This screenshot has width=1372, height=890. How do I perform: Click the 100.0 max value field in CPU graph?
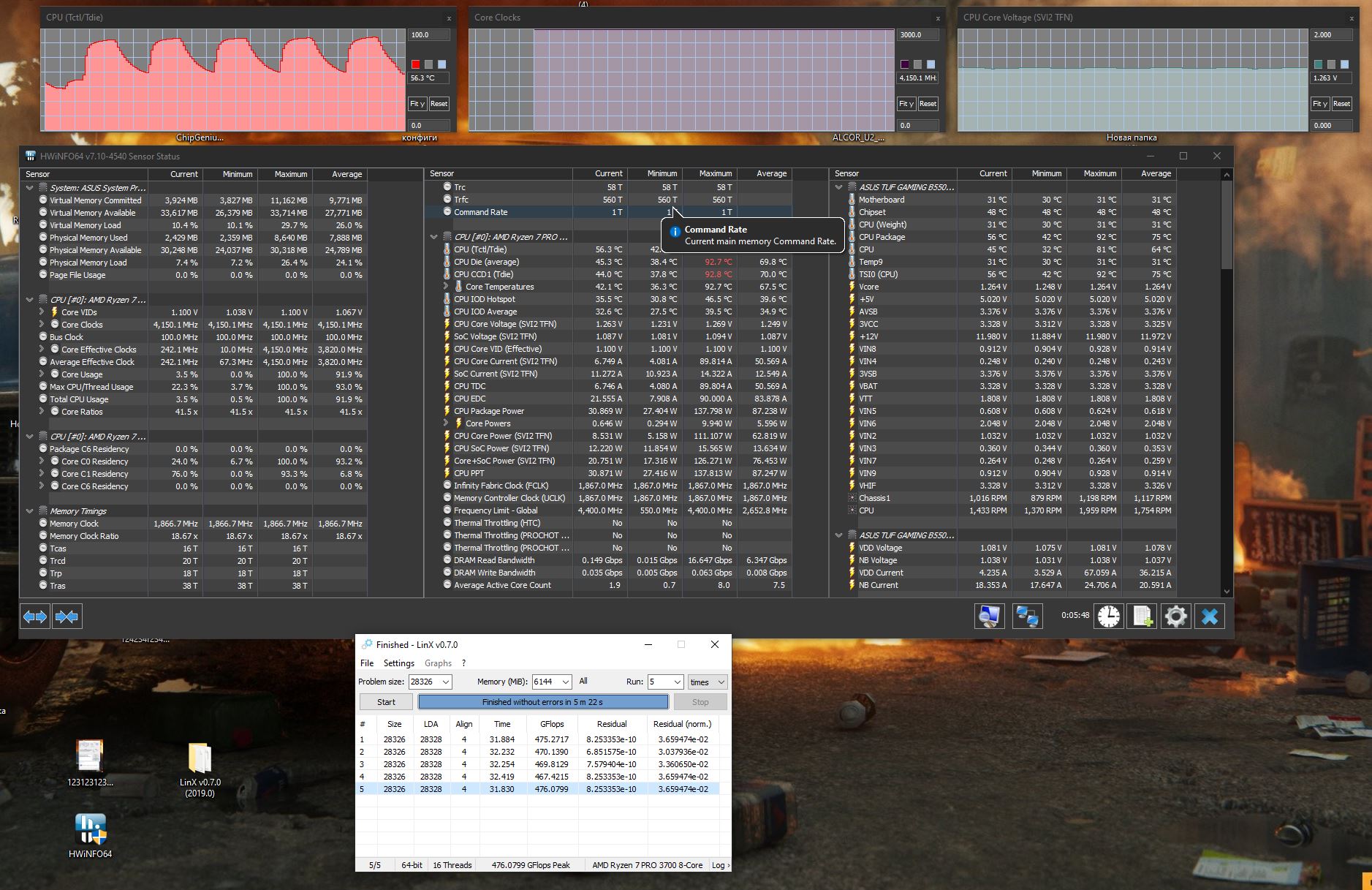coord(428,35)
